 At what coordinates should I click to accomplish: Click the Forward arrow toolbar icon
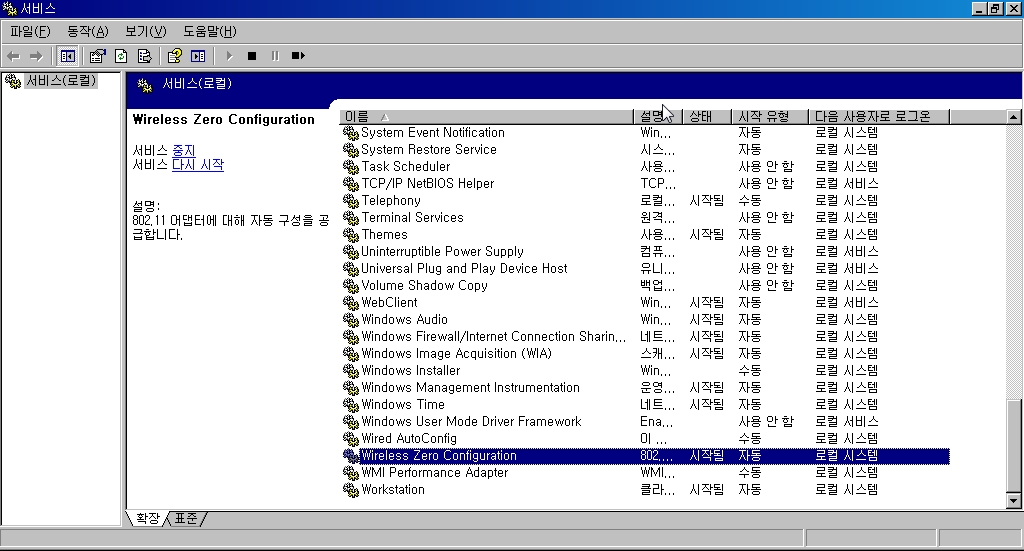click(37, 56)
